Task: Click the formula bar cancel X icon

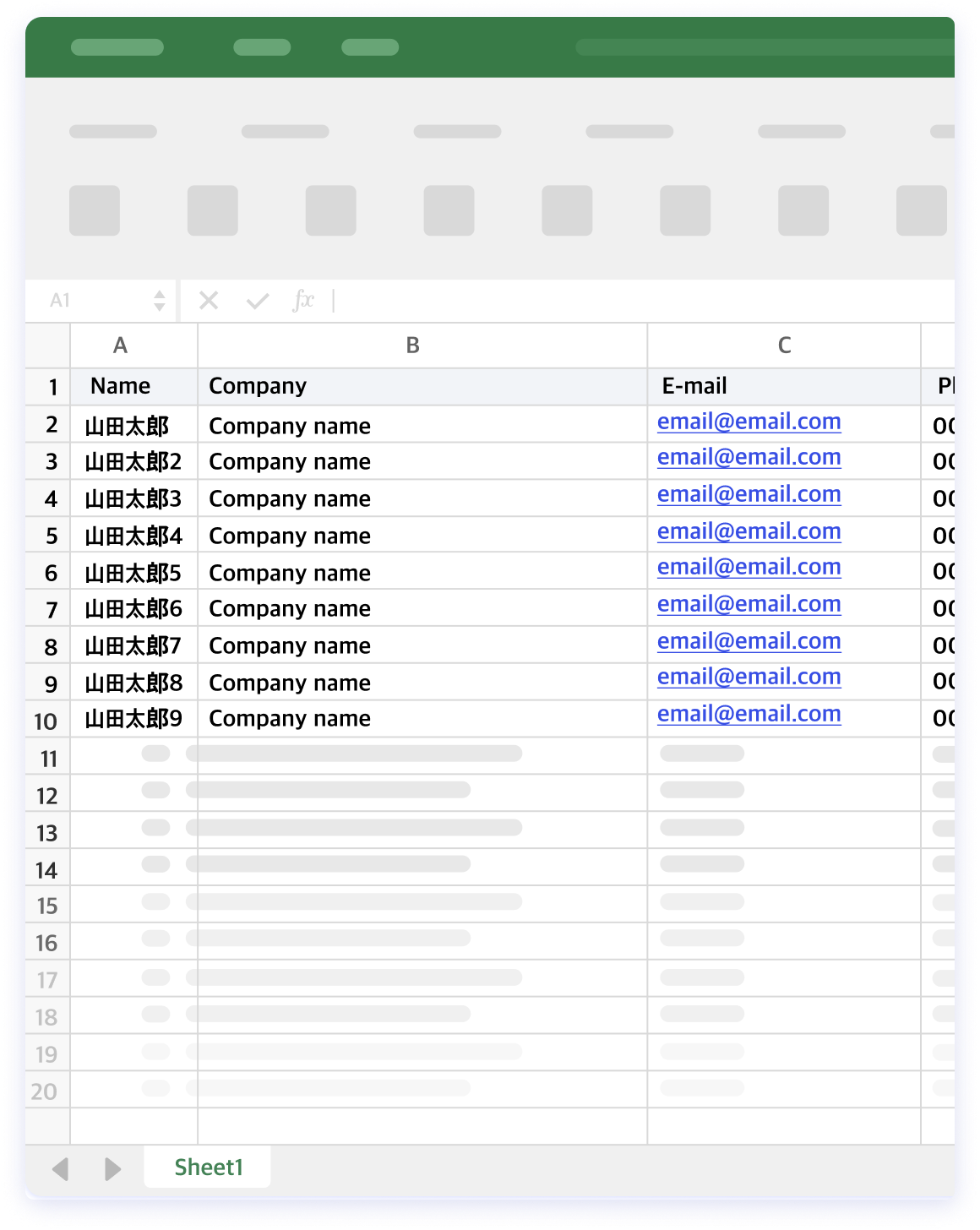Action: click(x=209, y=301)
